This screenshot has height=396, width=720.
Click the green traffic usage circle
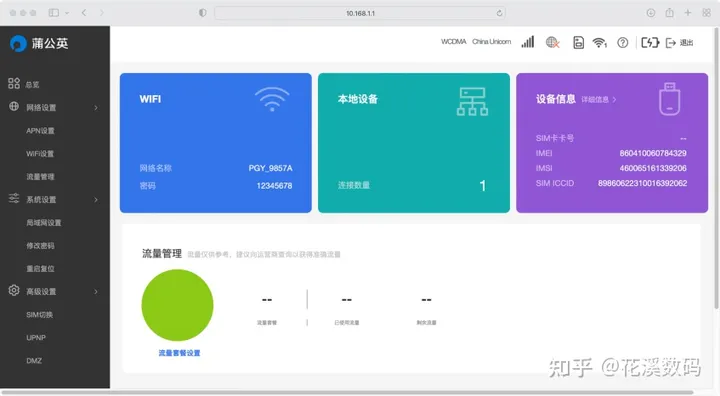pyautogui.click(x=177, y=305)
